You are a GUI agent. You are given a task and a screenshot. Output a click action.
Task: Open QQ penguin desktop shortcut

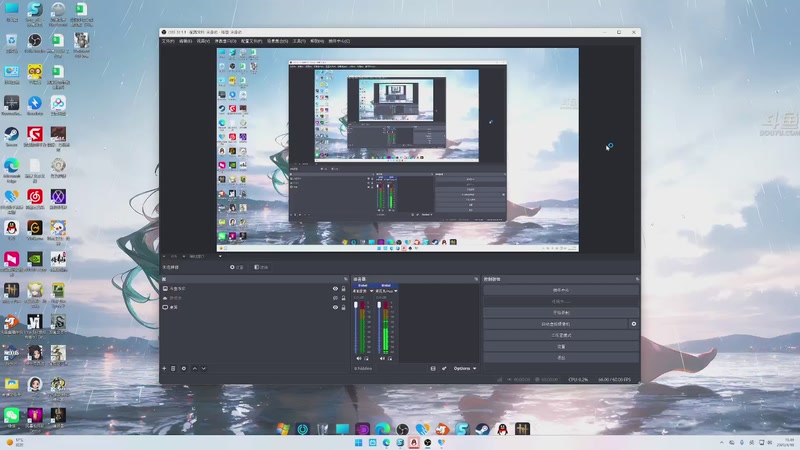[x=11, y=229]
